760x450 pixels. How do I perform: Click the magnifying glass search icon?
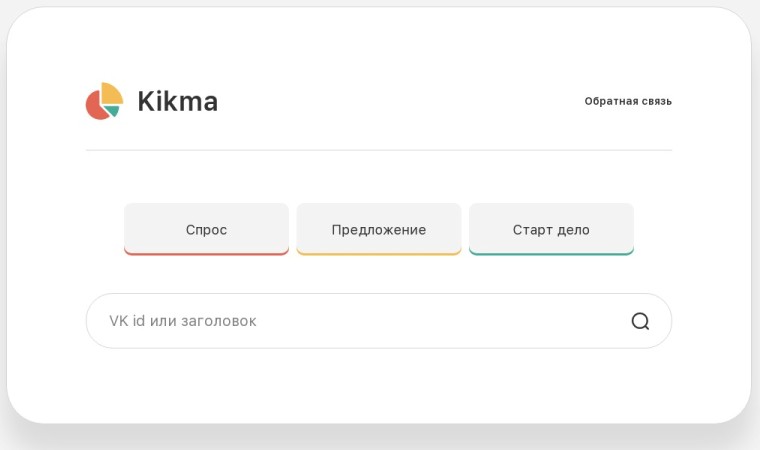pyautogui.click(x=640, y=321)
